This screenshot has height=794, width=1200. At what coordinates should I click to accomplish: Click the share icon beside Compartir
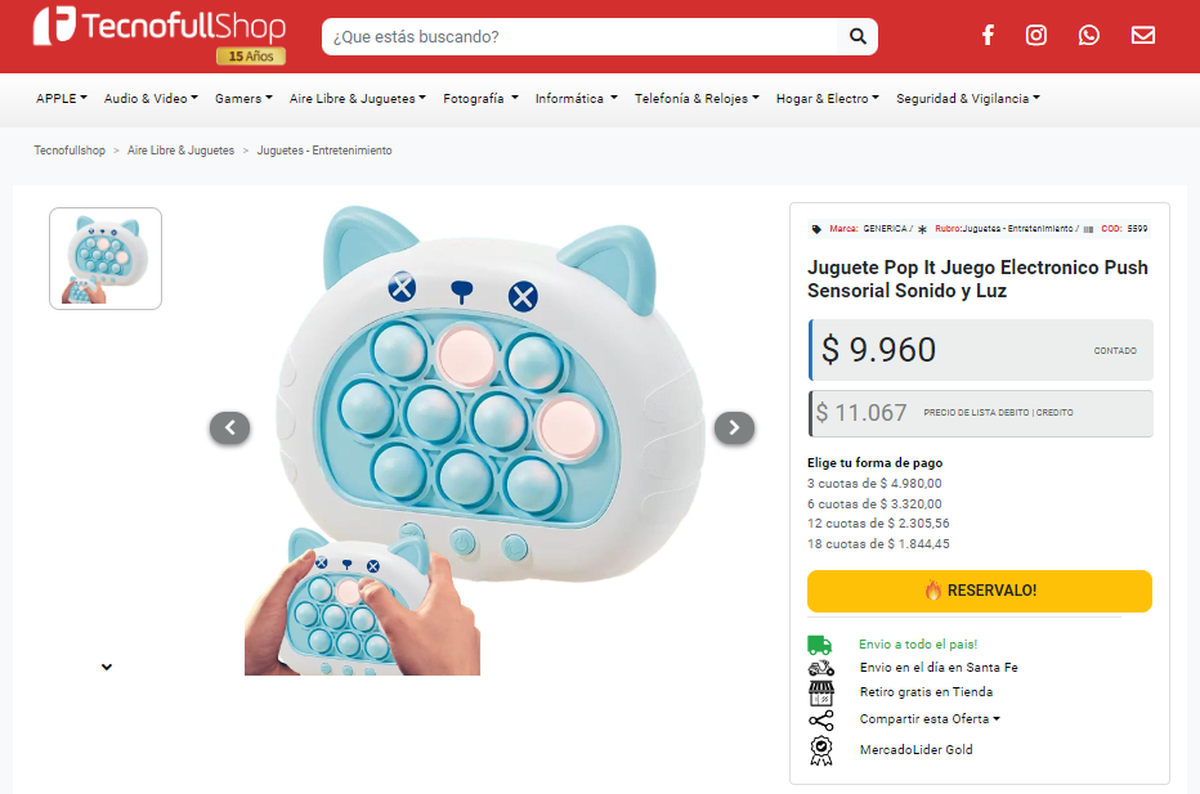point(821,719)
